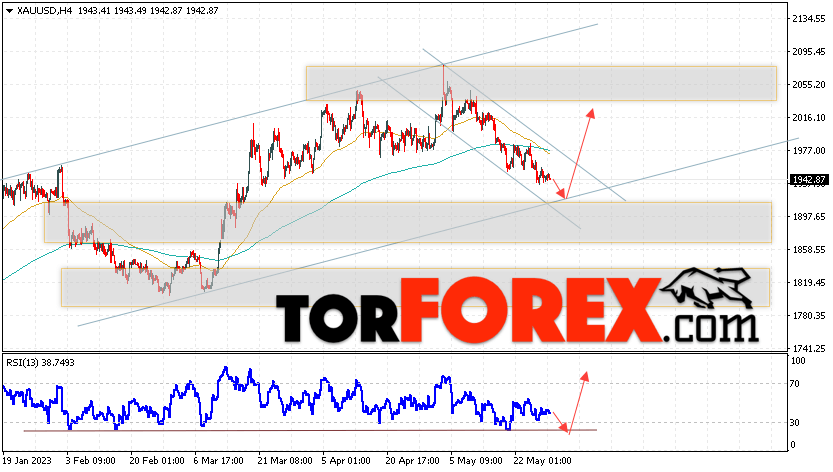Click the 2055.20 price axis label
This screenshot has width=833, height=472.
(x=809, y=85)
